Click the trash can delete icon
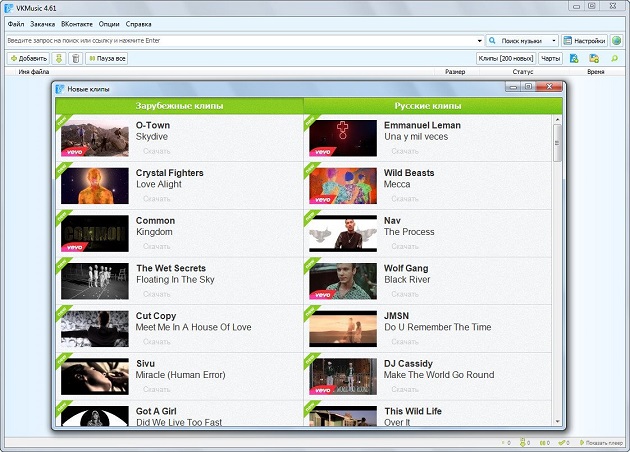The width and height of the screenshot is (630, 452). click(x=75, y=59)
